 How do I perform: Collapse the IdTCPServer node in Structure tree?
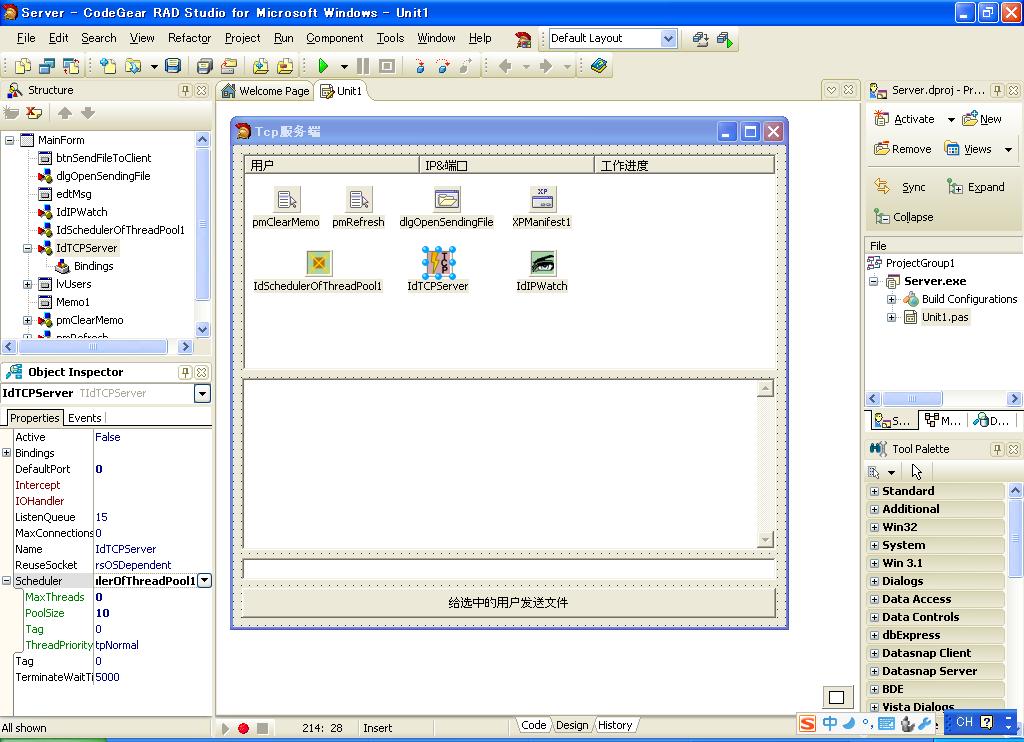[x=27, y=248]
